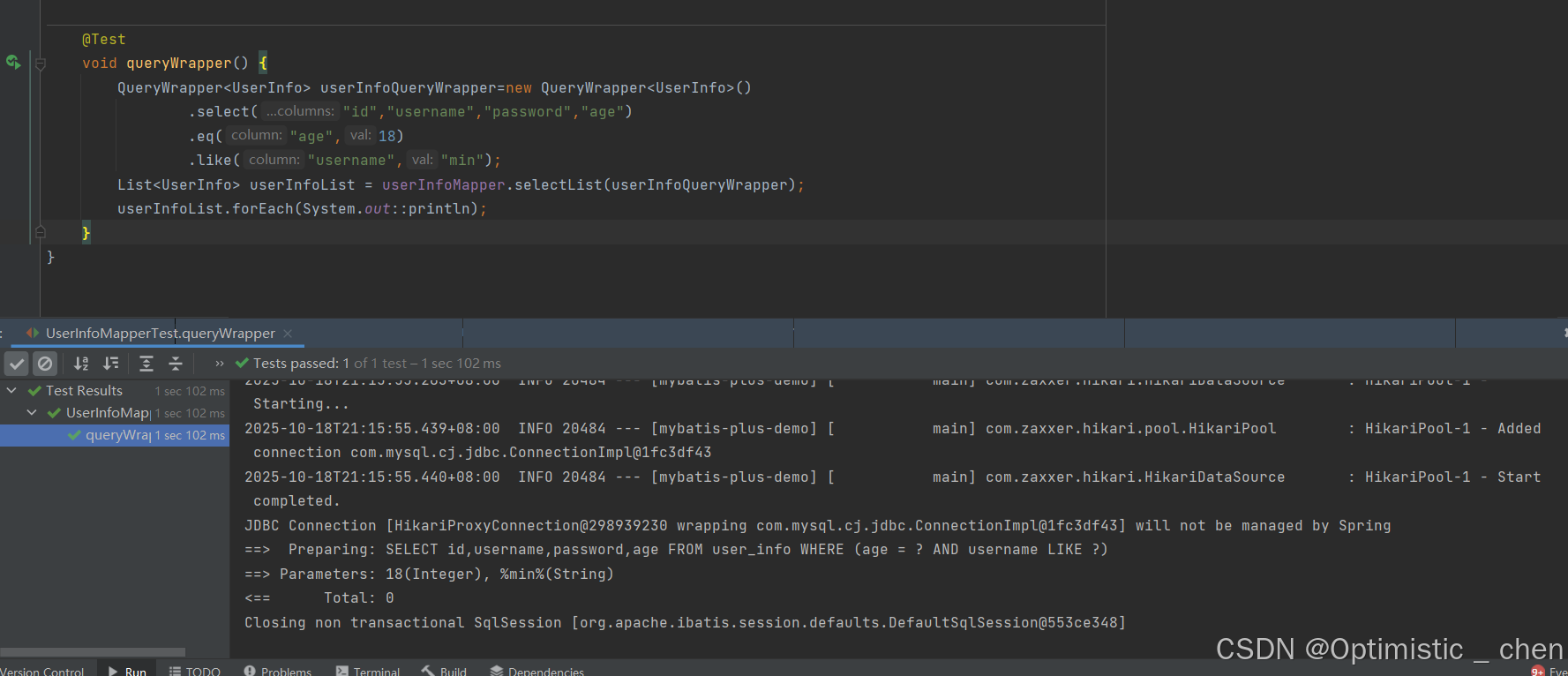This screenshot has height=676, width=1568.
Task: Open the Problems tool window
Action: [277, 672]
